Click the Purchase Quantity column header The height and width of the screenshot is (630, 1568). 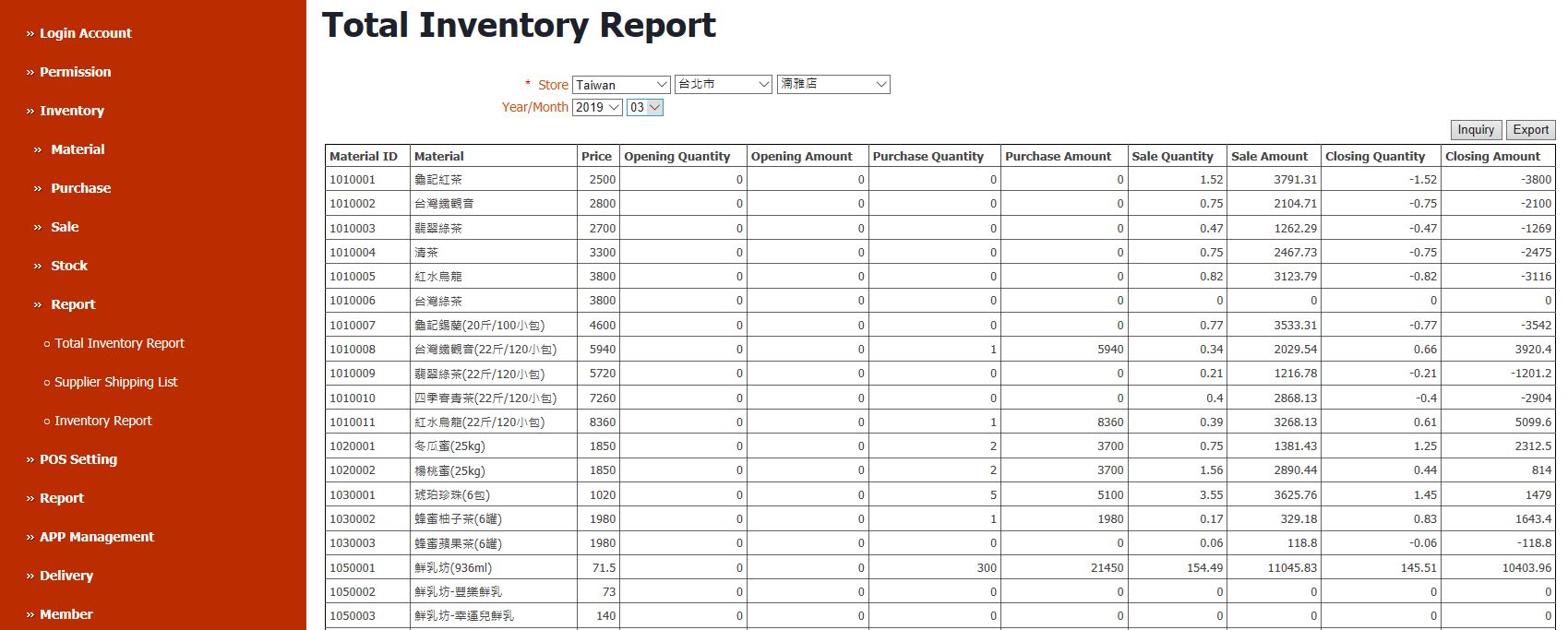tap(935, 156)
